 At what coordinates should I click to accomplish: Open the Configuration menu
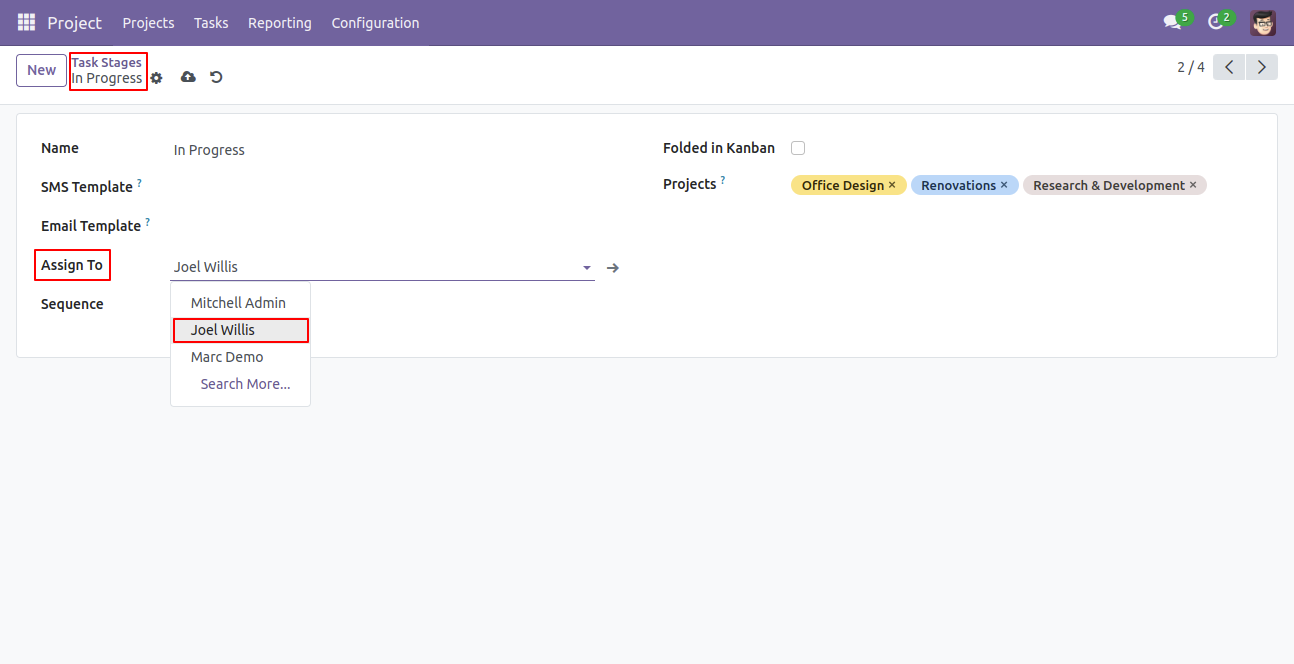pos(375,22)
